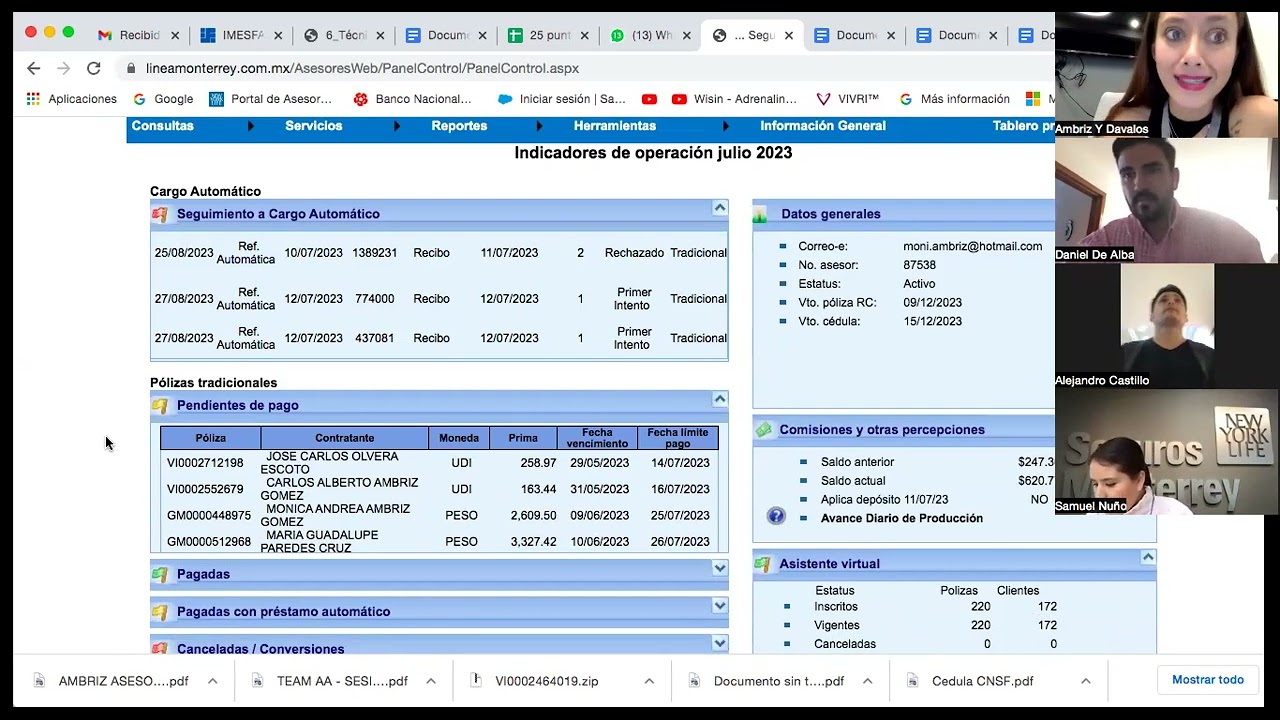Open options for Documento sin t pdf download
The height and width of the screenshot is (720, 1280).
click(867, 681)
